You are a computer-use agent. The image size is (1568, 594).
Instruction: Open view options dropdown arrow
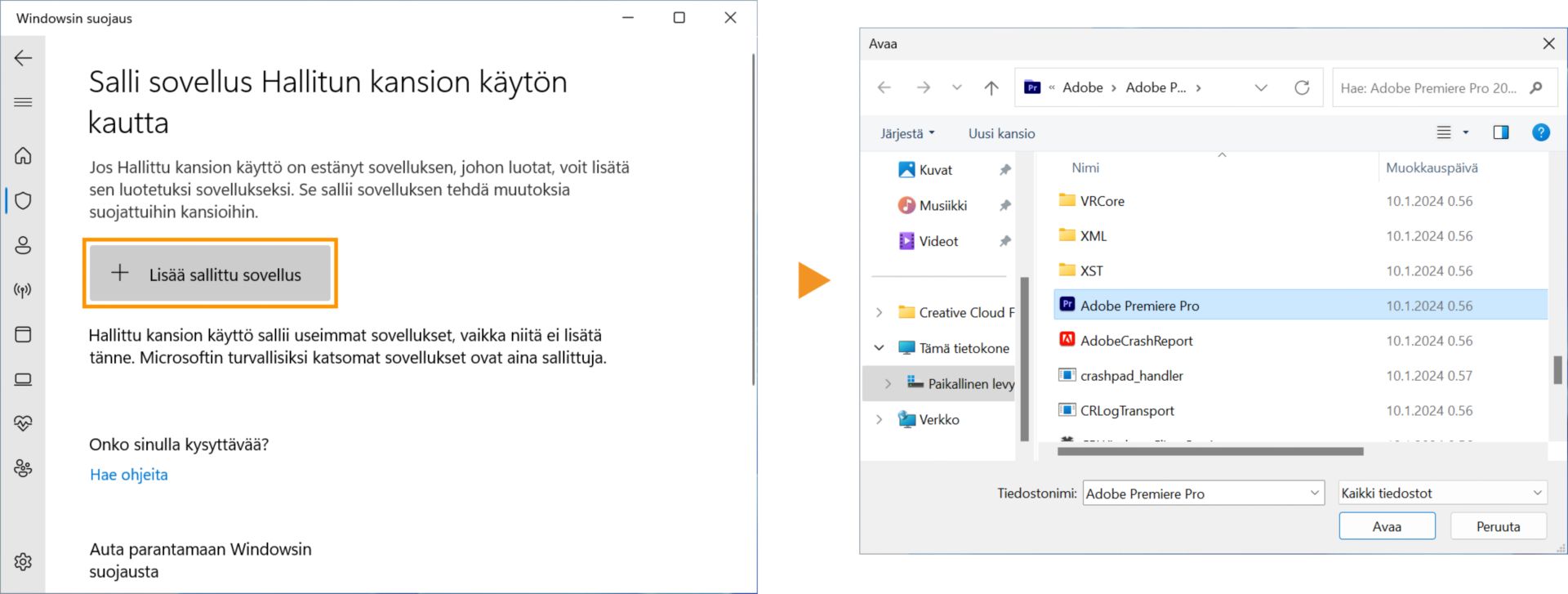pos(1465,132)
